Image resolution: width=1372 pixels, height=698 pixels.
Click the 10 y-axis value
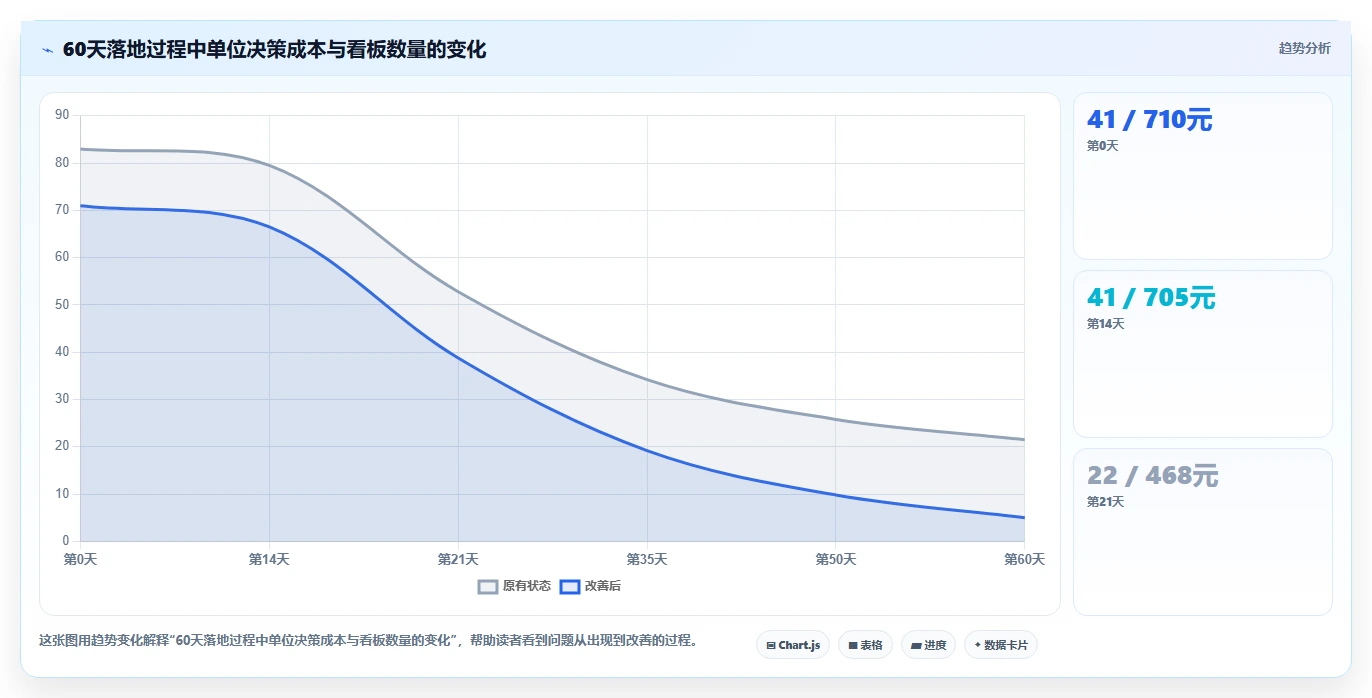tap(62, 494)
